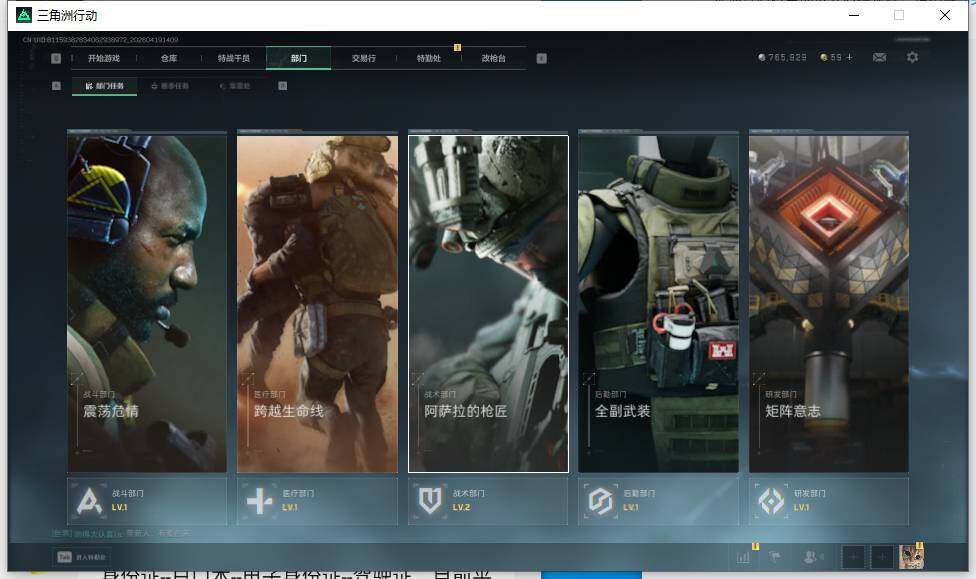Choose the 矩阵意志 mission card
This screenshot has width=976, height=579.
pos(828,300)
